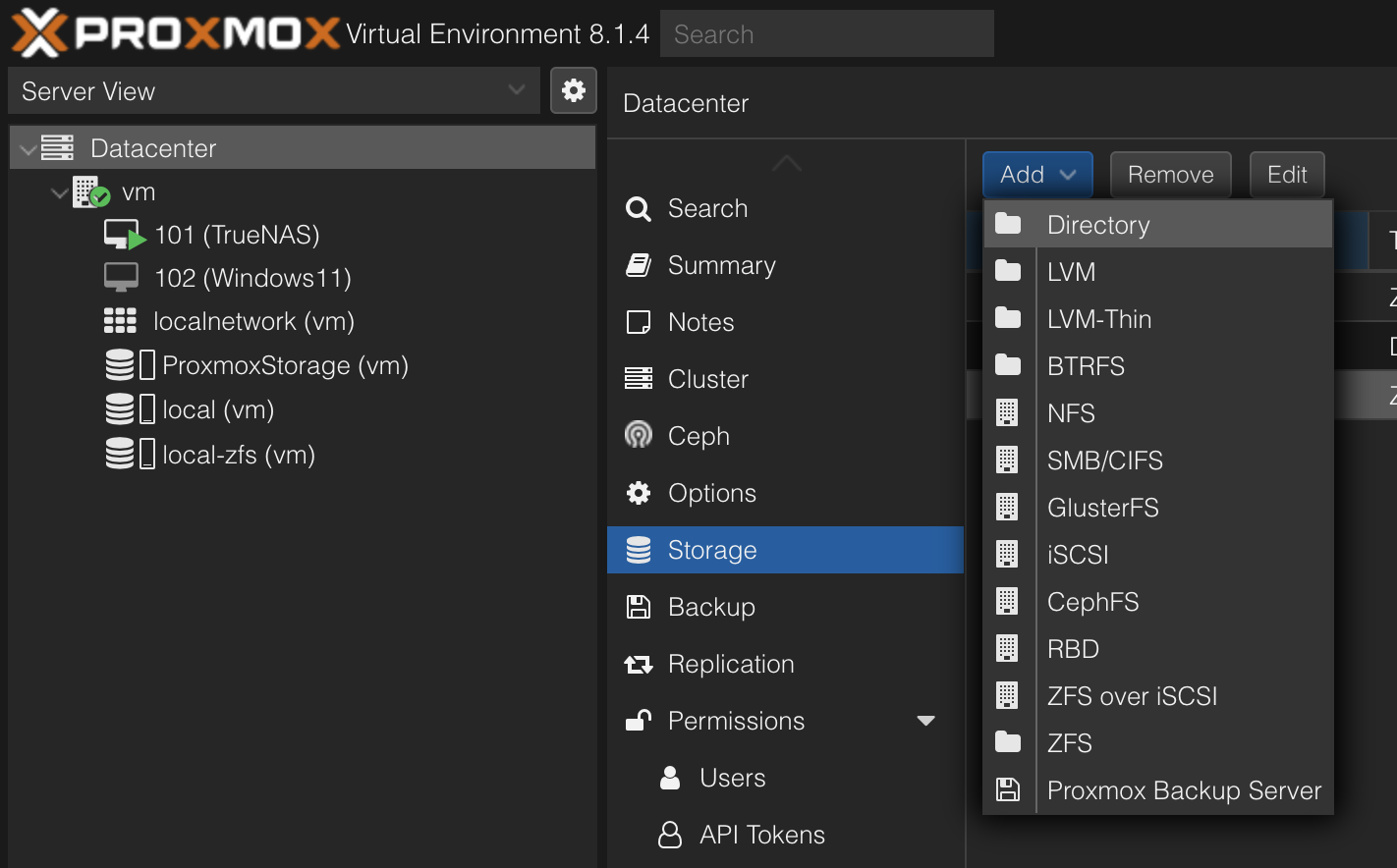Click the unlock icon beside Permissions

639,721
